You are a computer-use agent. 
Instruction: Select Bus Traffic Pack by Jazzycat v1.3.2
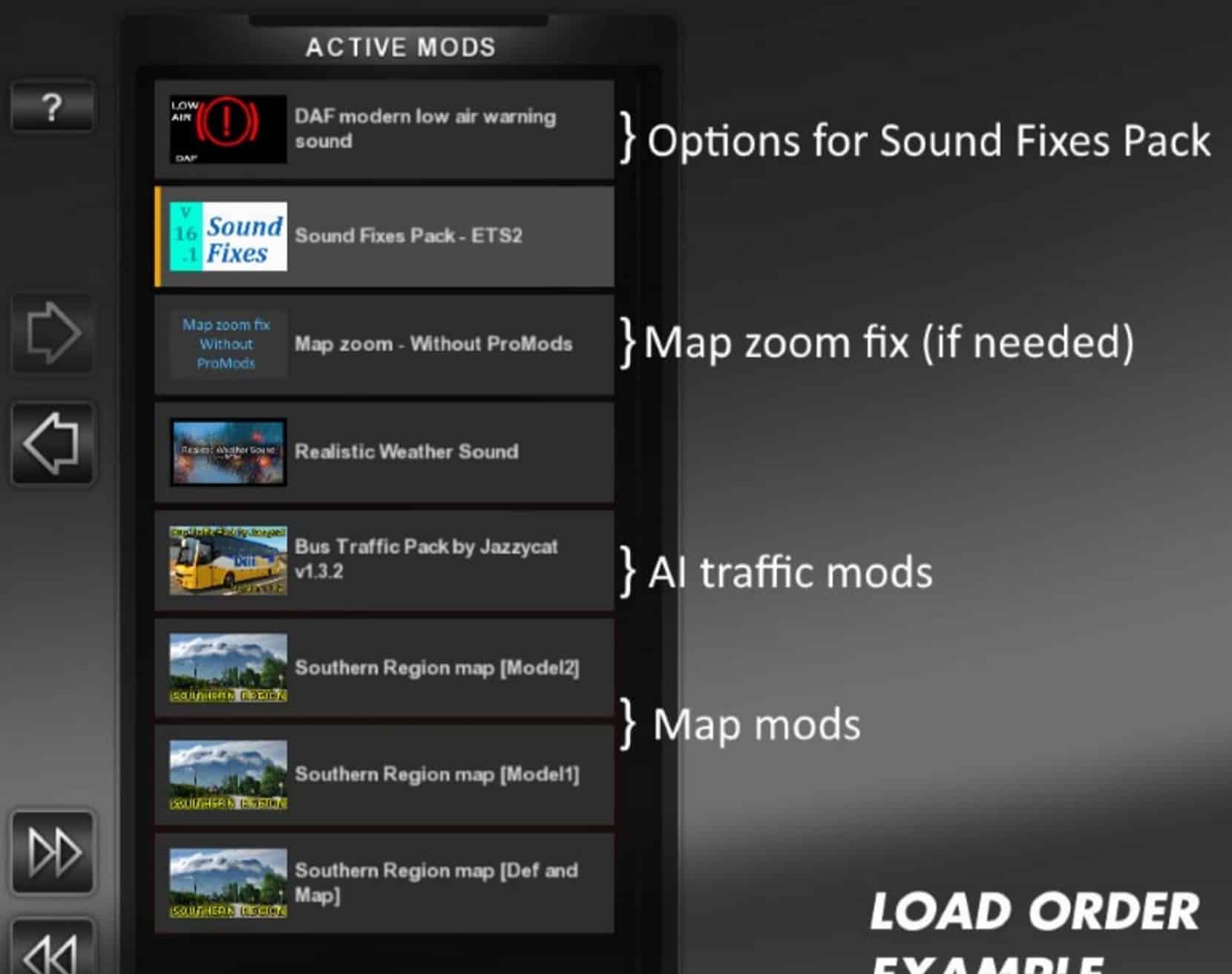click(x=384, y=560)
